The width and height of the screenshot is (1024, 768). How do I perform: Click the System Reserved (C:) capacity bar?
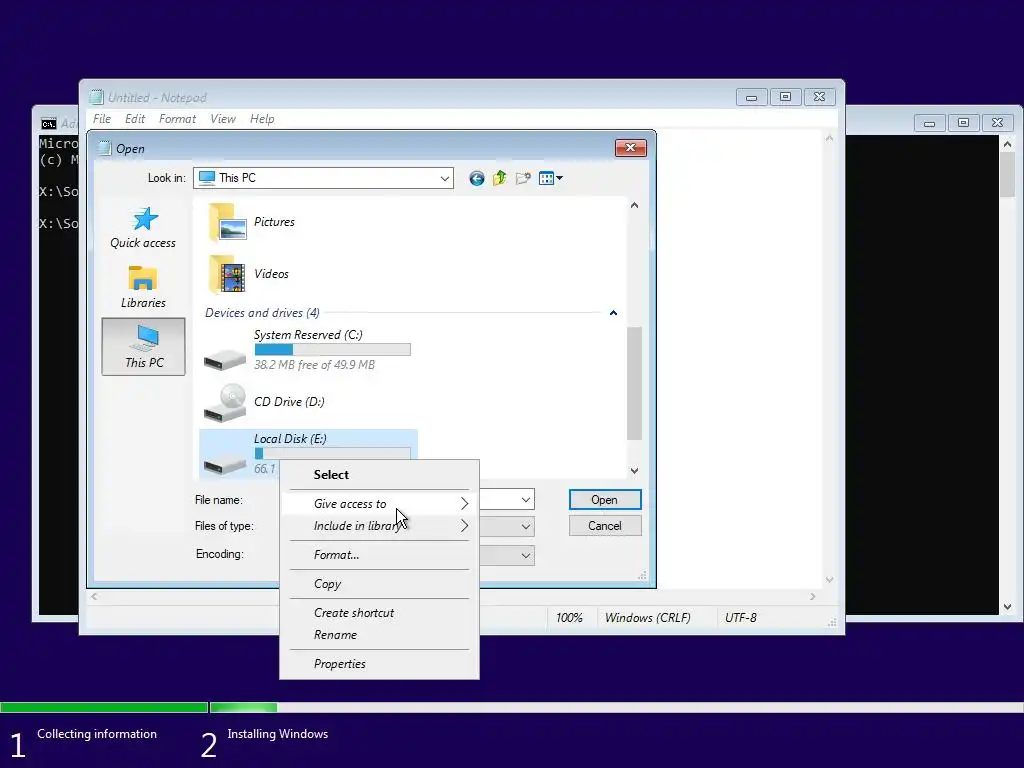click(x=332, y=349)
